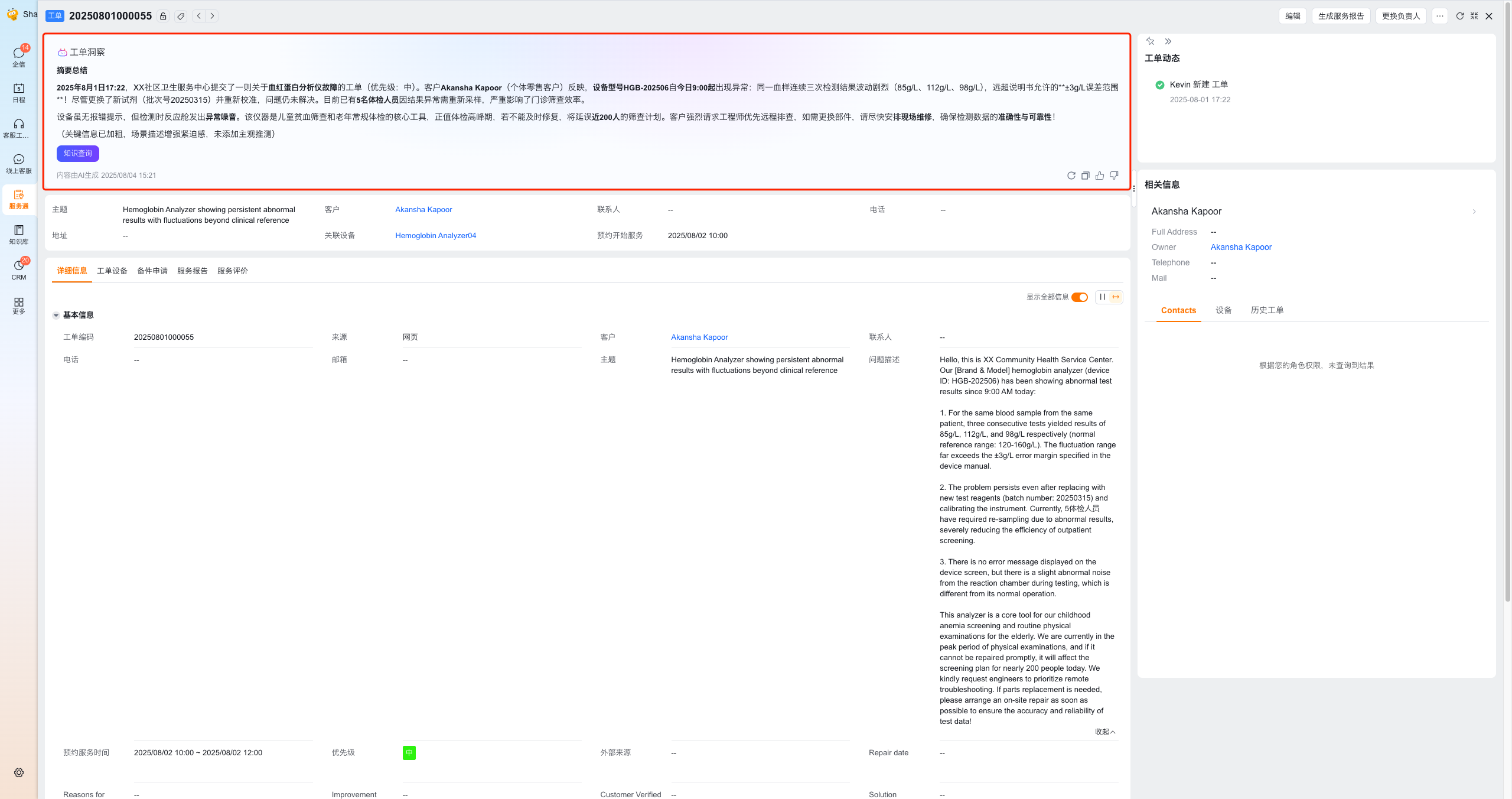Viewport: 1512px width, 799px height.
Task: Copy the AI summary content
Action: point(1085,176)
